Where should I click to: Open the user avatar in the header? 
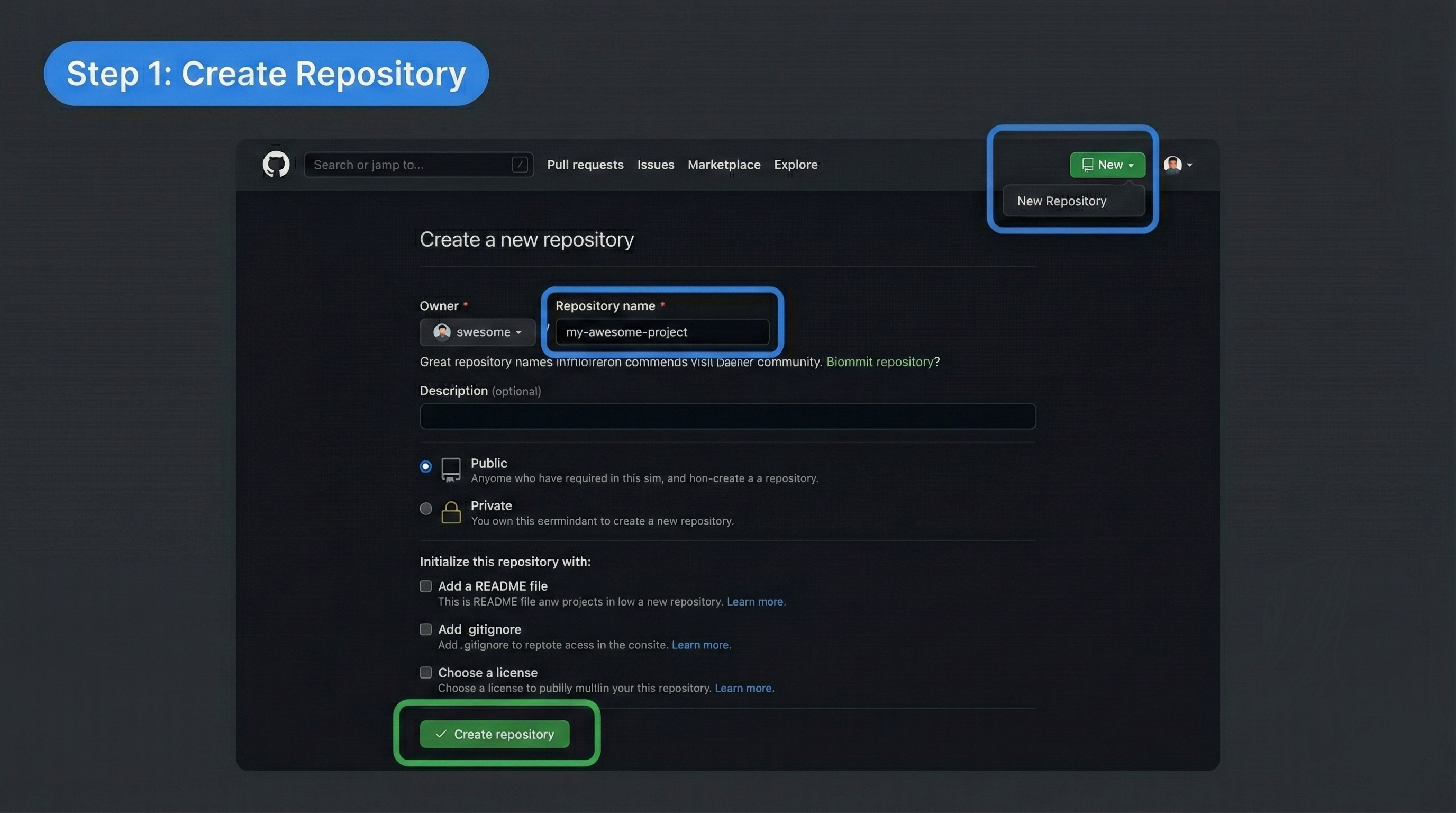tap(1172, 165)
